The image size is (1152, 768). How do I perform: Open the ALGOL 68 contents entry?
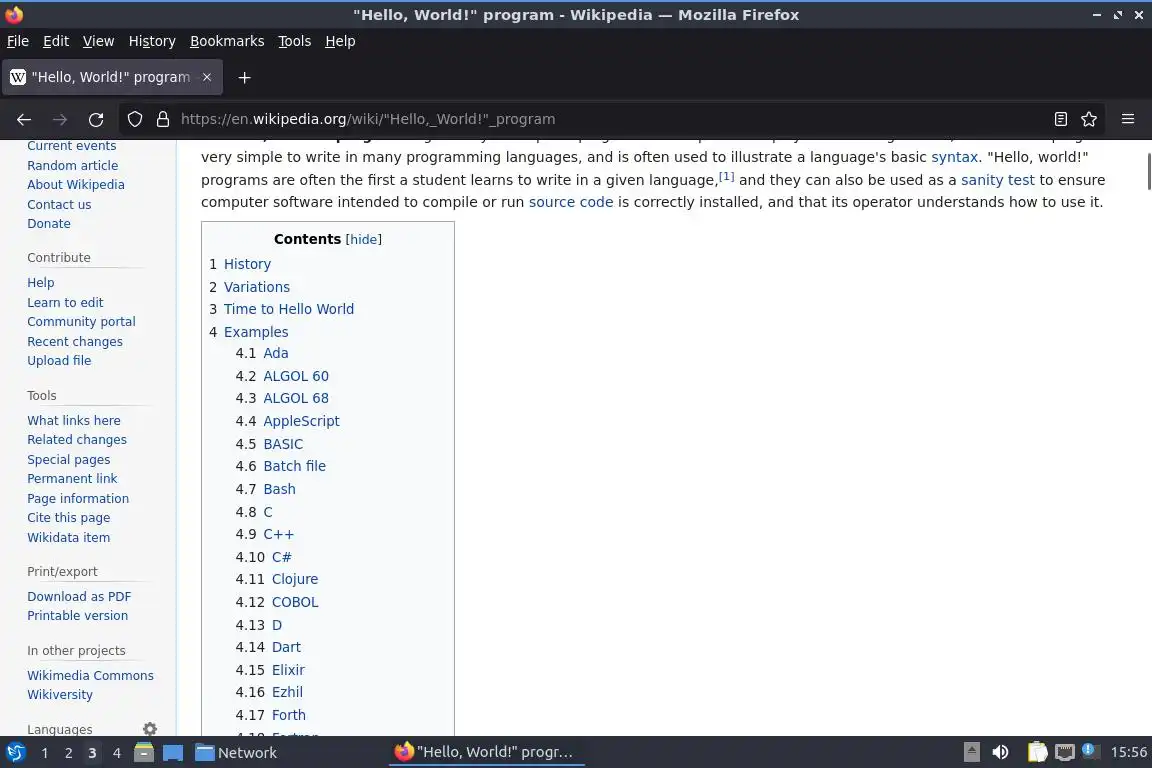pos(296,398)
